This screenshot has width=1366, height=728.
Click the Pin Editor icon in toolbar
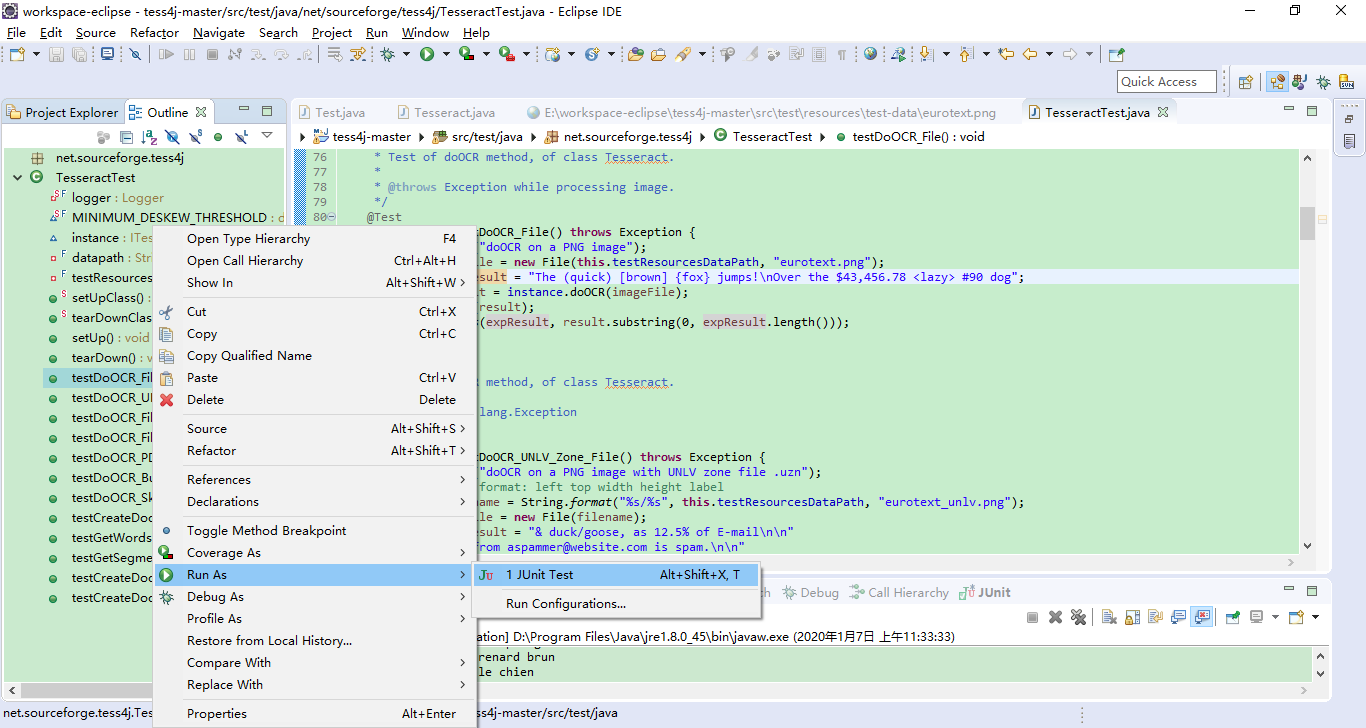tap(1116, 54)
